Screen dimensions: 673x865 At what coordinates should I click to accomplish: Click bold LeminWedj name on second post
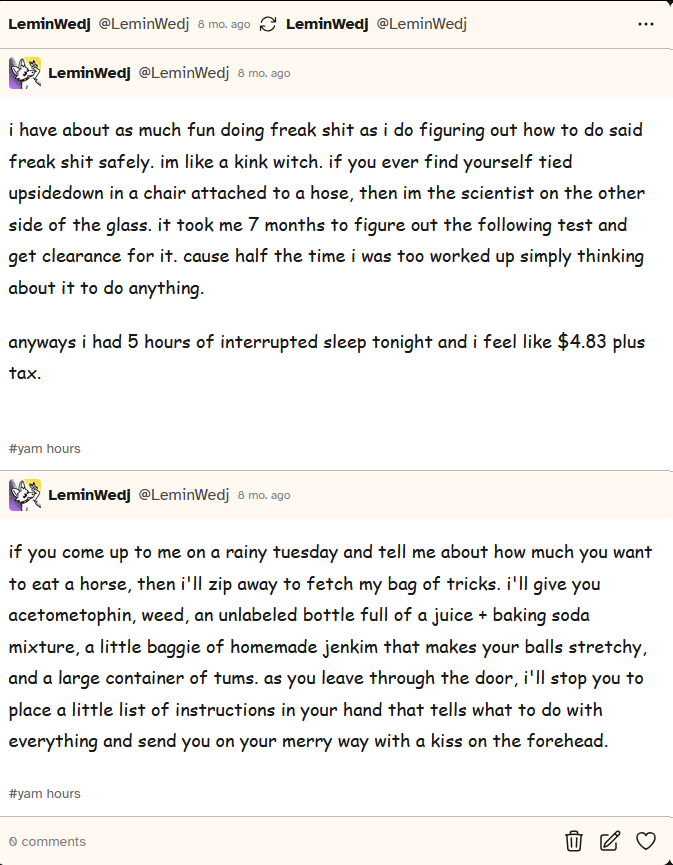(89, 495)
